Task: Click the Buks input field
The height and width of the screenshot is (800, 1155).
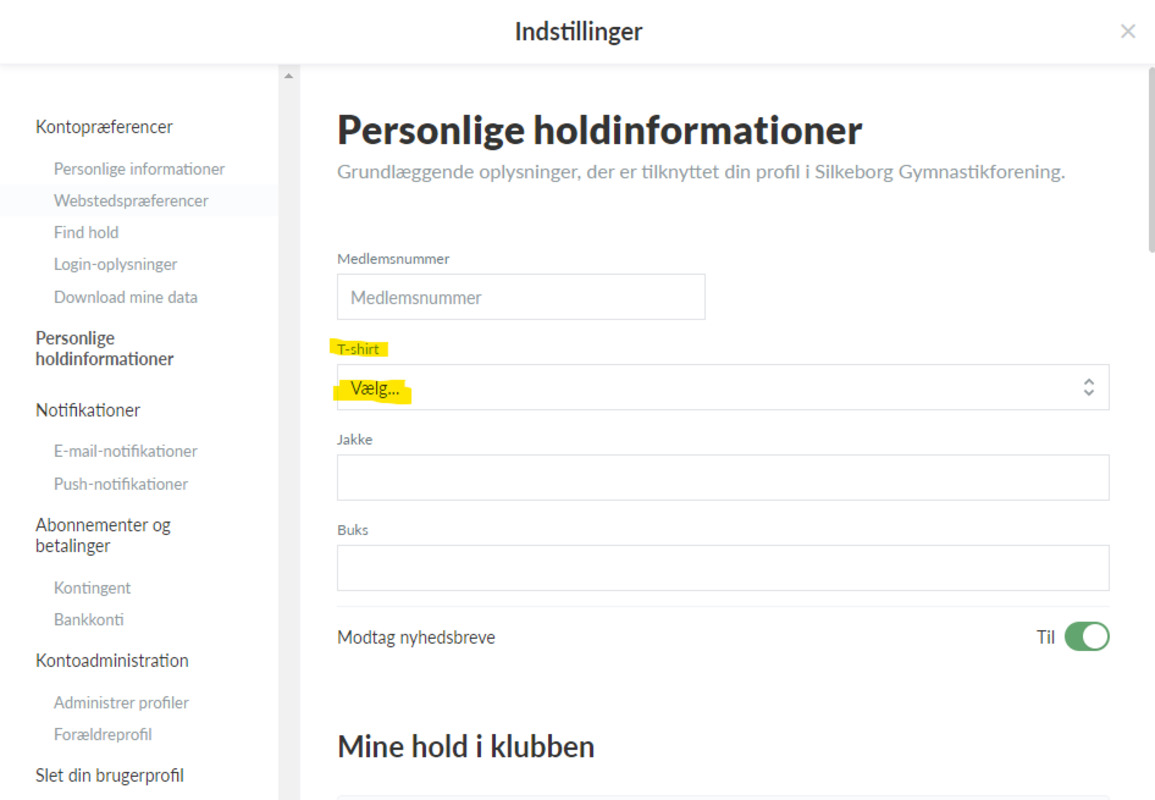Action: pyautogui.click(x=723, y=568)
